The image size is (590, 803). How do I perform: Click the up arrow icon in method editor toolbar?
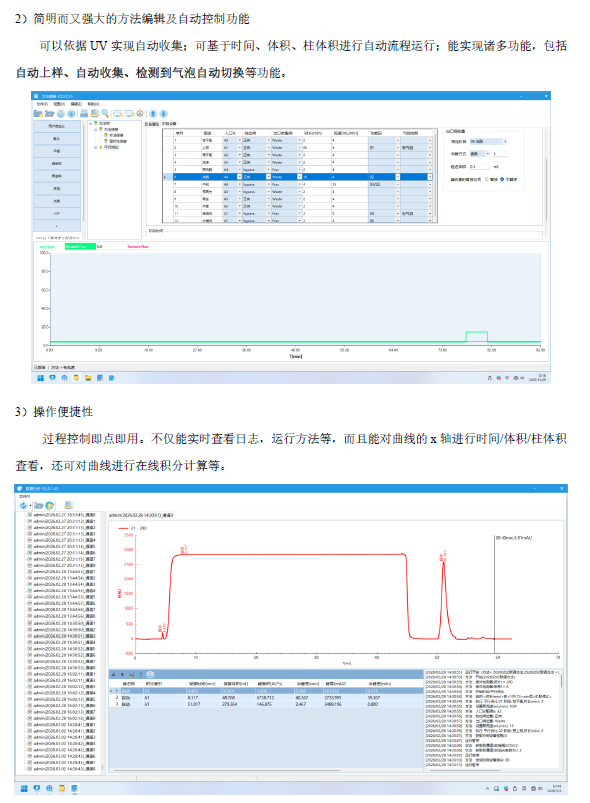pos(153,114)
